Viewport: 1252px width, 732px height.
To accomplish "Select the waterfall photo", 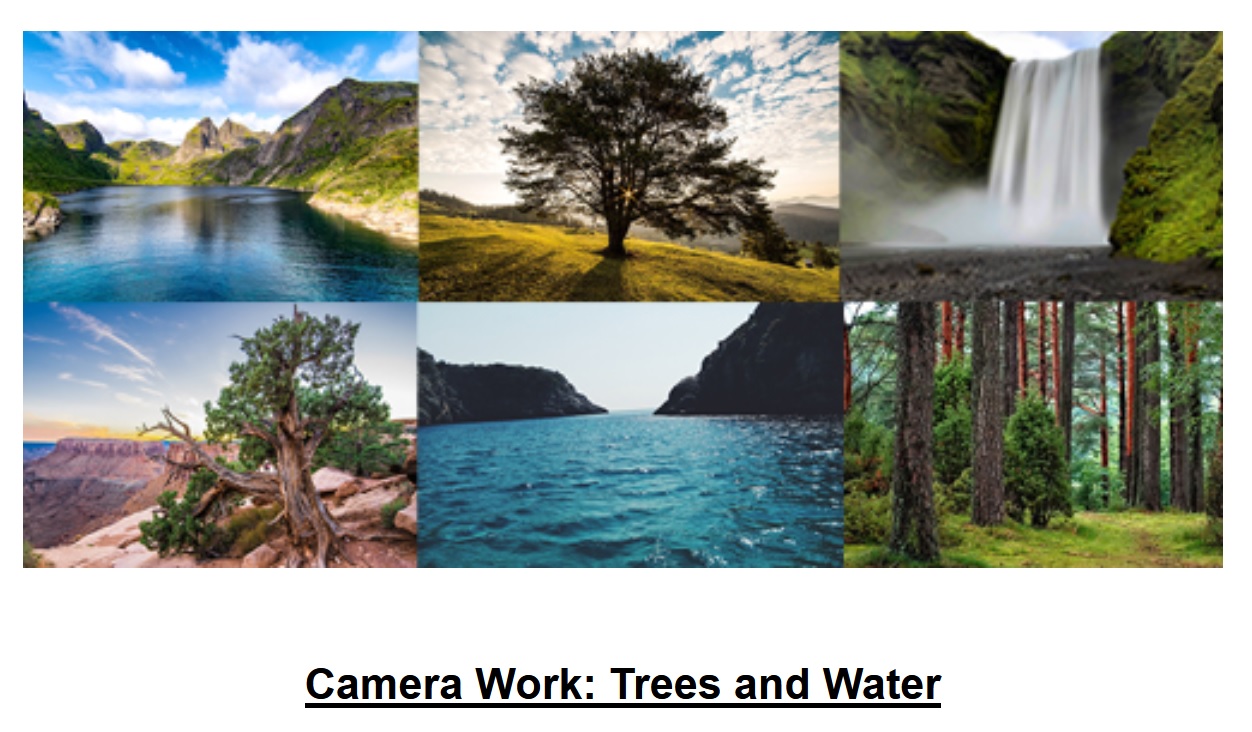I will point(1031,166).
